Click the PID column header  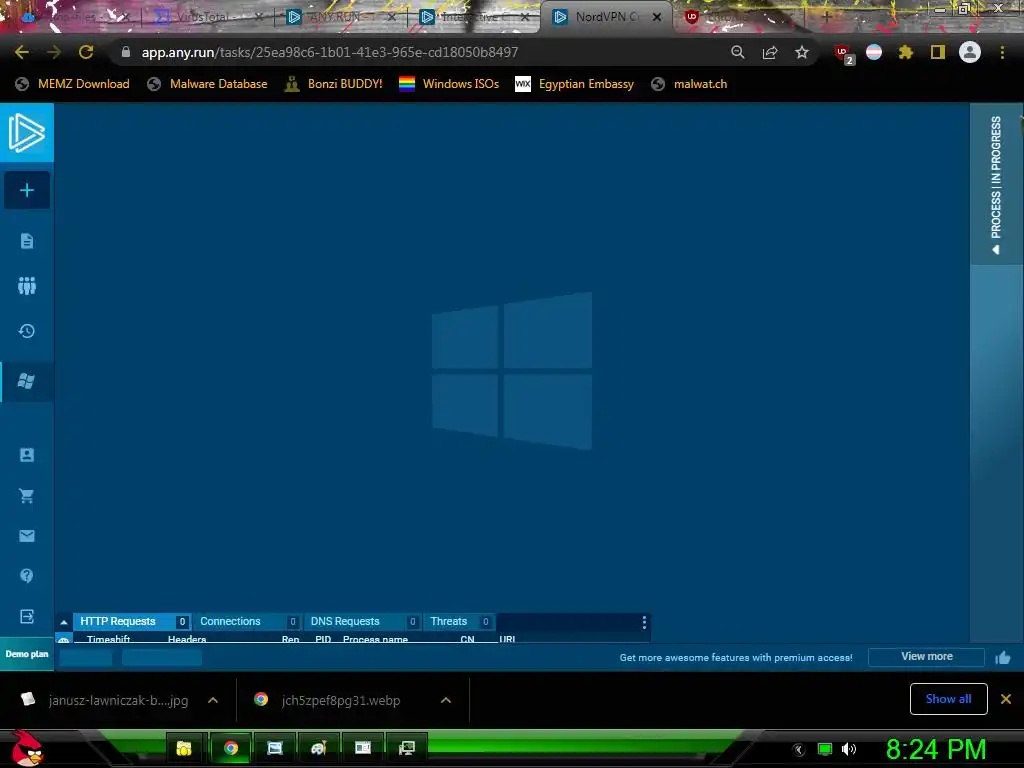(x=323, y=639)
